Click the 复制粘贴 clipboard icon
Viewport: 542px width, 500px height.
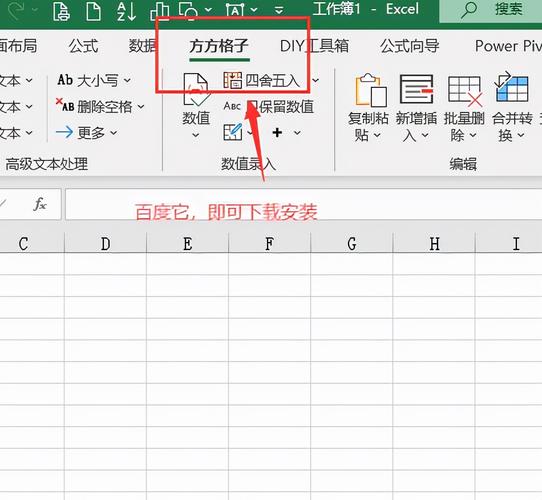(x=371, y=90)
